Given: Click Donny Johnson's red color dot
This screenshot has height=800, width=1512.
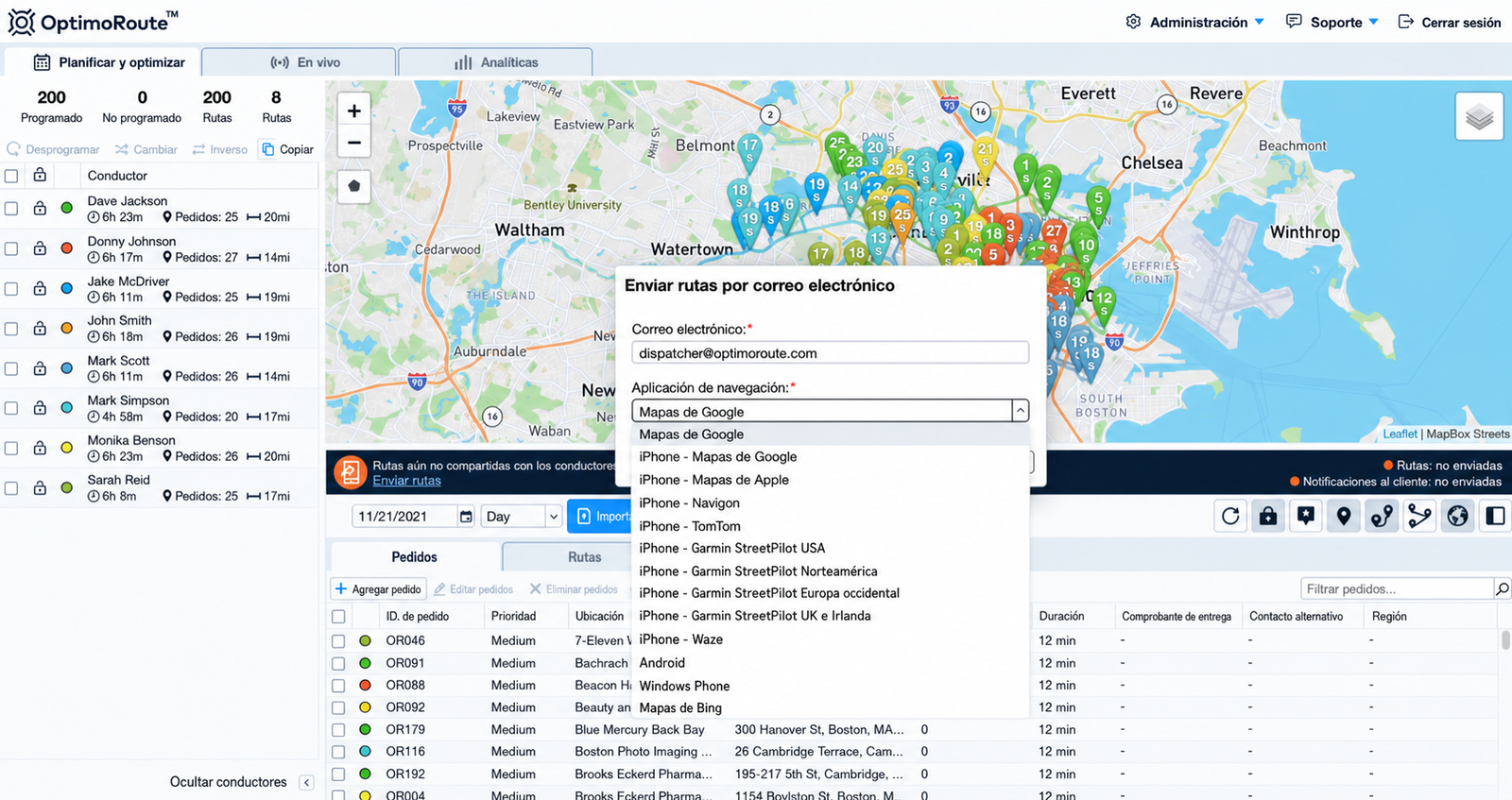Looking at the screenshot, I should (66, 248).
